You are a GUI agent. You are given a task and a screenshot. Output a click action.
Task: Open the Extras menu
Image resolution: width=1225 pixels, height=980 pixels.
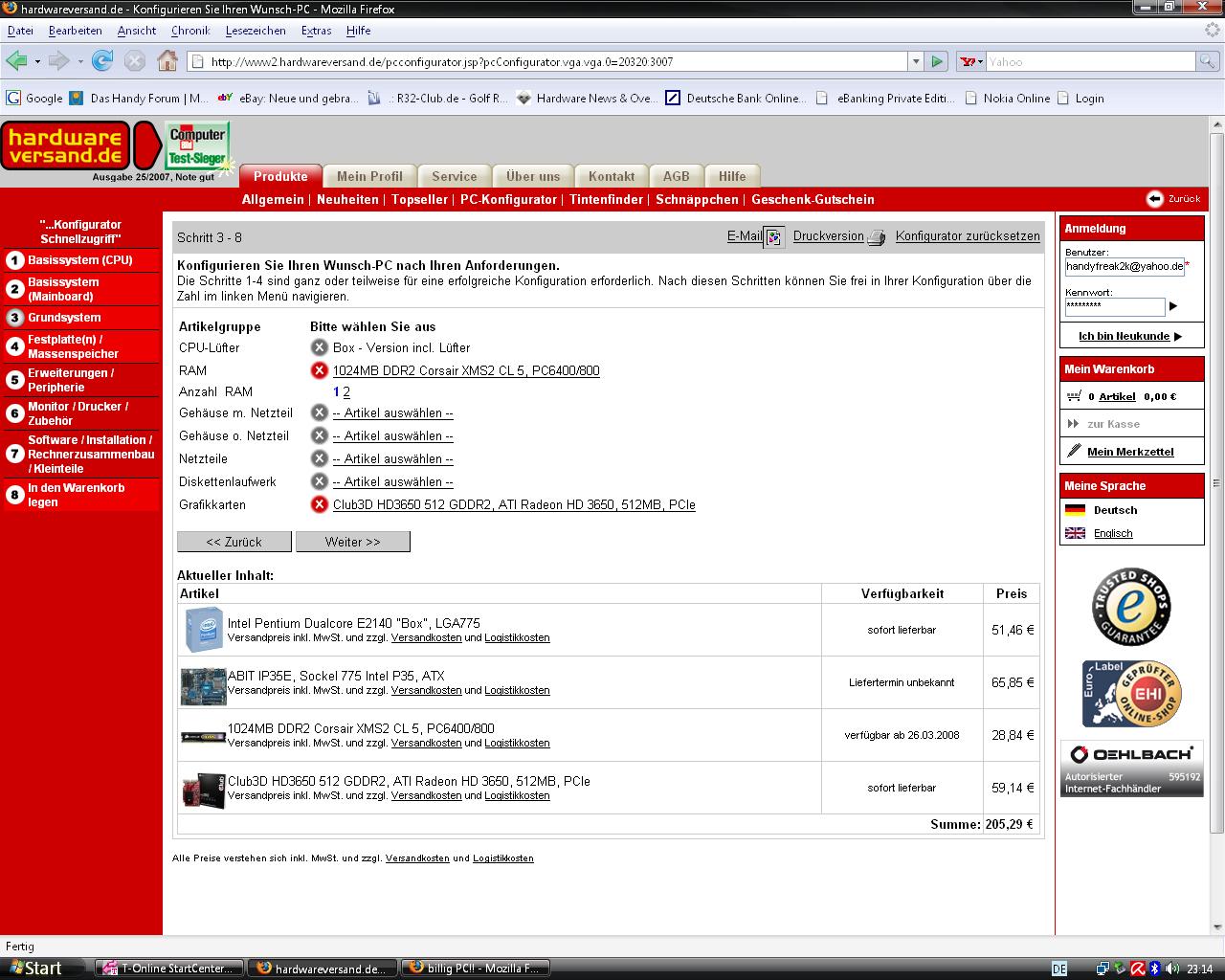[316, 31]
